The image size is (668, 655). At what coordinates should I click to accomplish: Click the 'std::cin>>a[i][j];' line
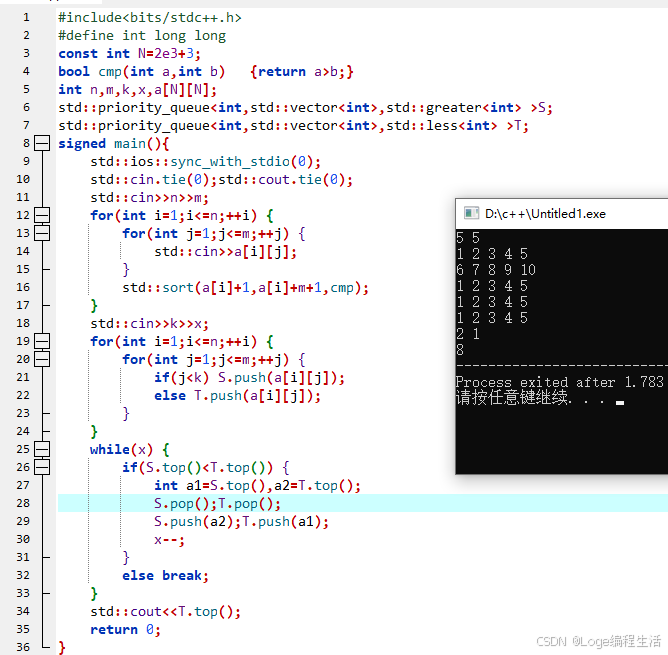tap(225, 251)
